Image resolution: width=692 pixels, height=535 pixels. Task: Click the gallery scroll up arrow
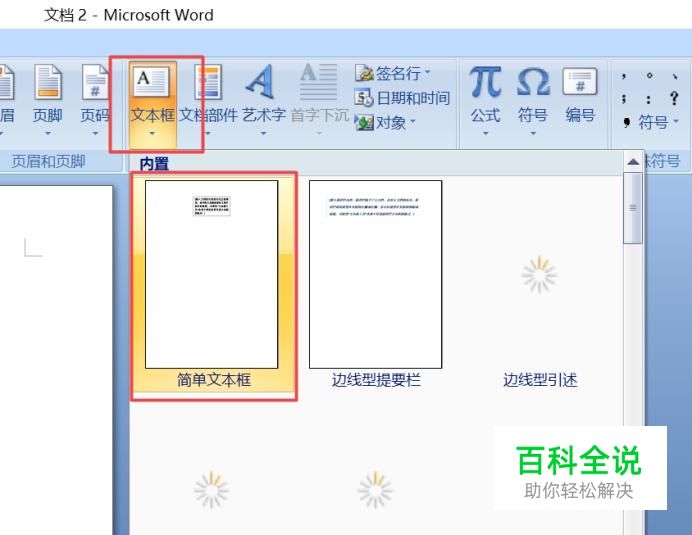click(633, 162)
